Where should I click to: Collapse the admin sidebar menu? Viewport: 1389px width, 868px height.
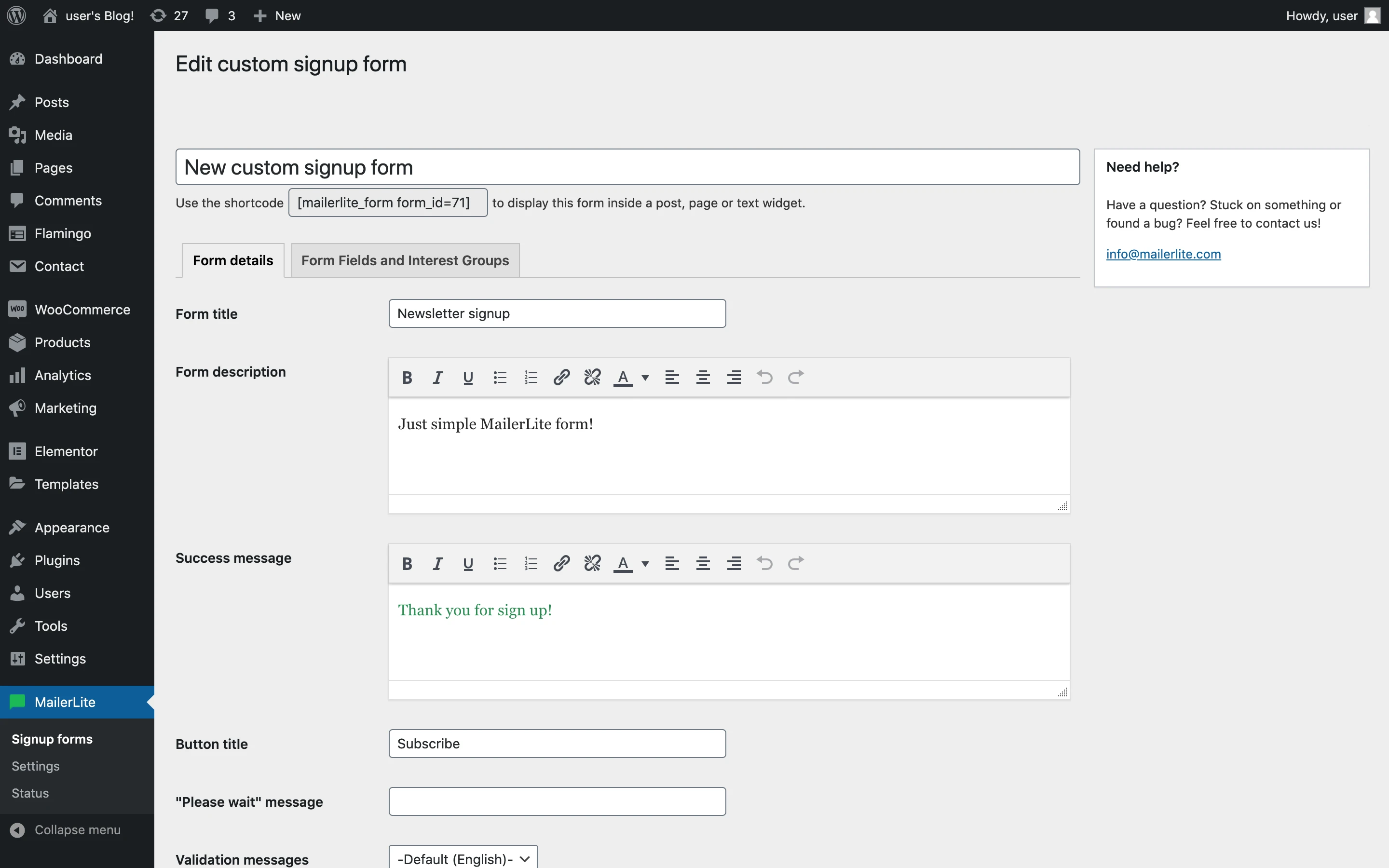click(77, 829)
